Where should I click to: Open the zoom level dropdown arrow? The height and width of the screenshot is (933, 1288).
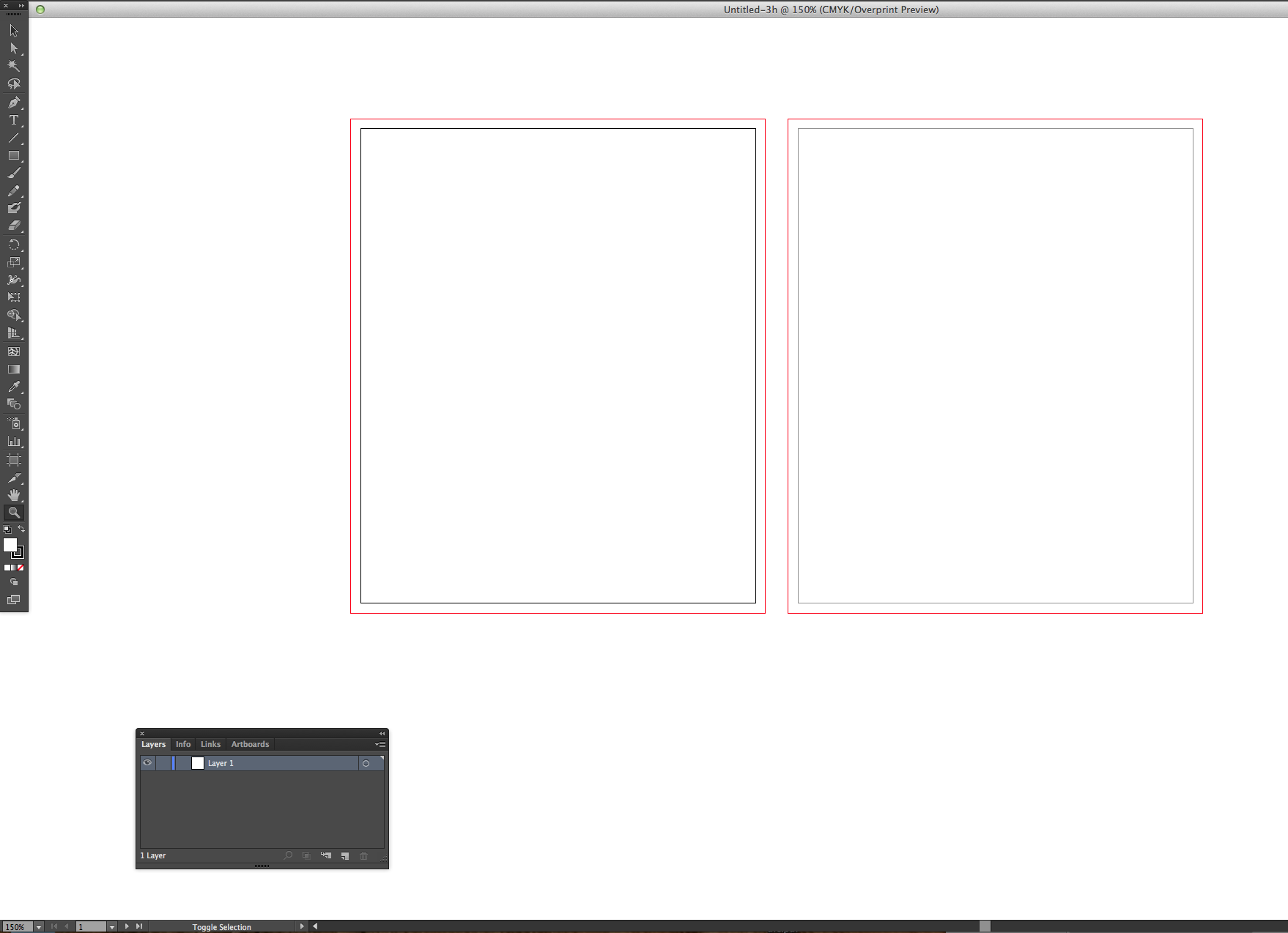[x=39, y=927]
